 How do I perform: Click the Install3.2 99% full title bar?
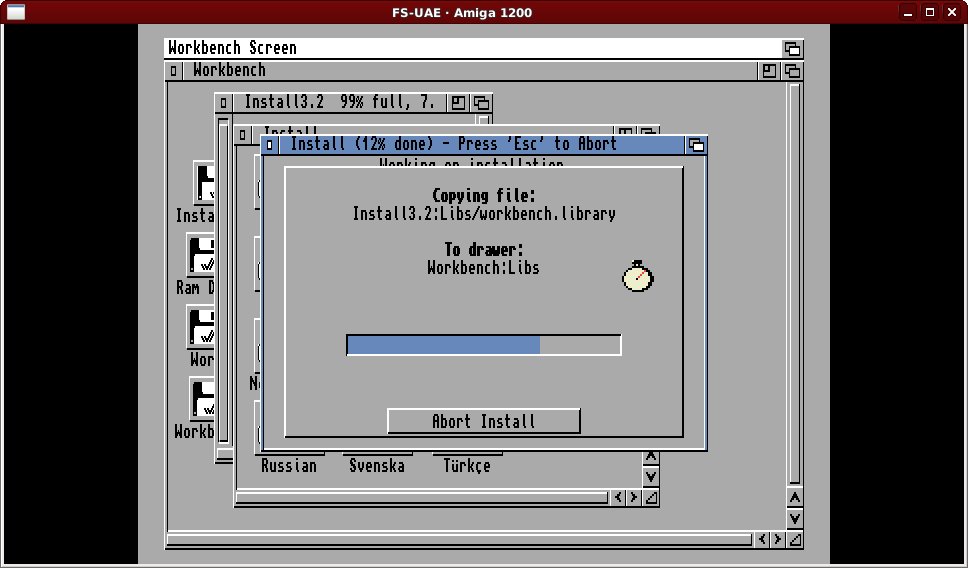[340, 102]
